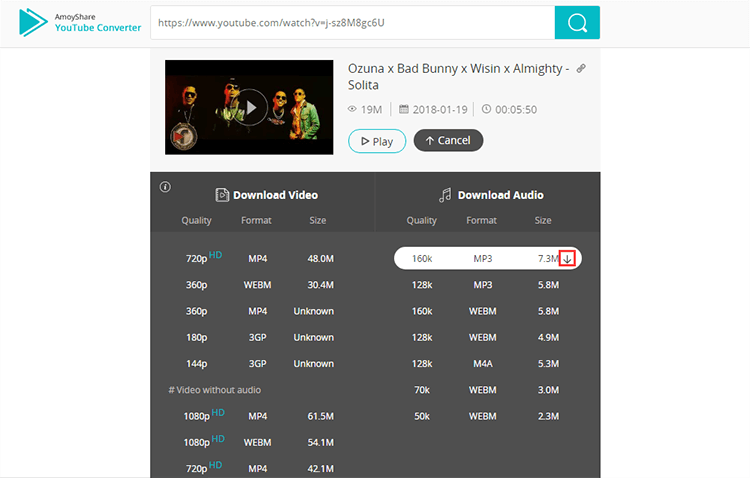Click the video title Ozuna x Bad Bunny
This screenshot has height=478, width=750.
point(458,77)
